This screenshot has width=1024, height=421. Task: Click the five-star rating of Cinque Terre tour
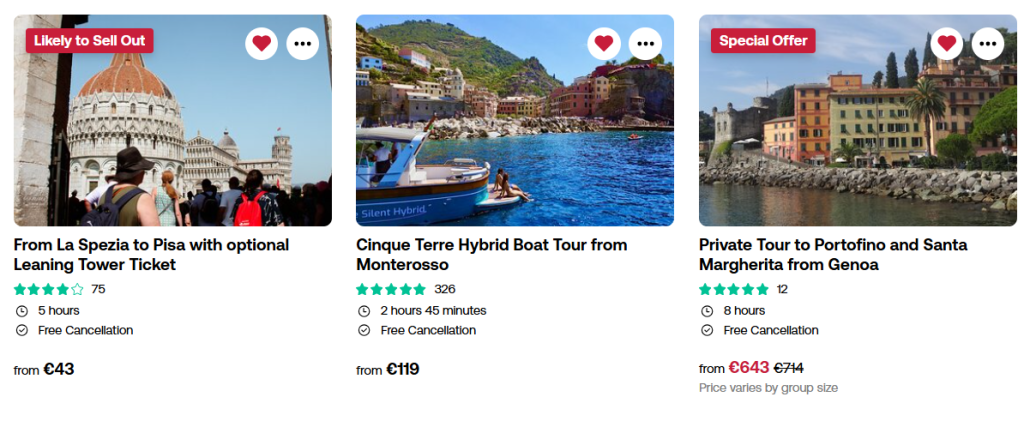point(391,289)
